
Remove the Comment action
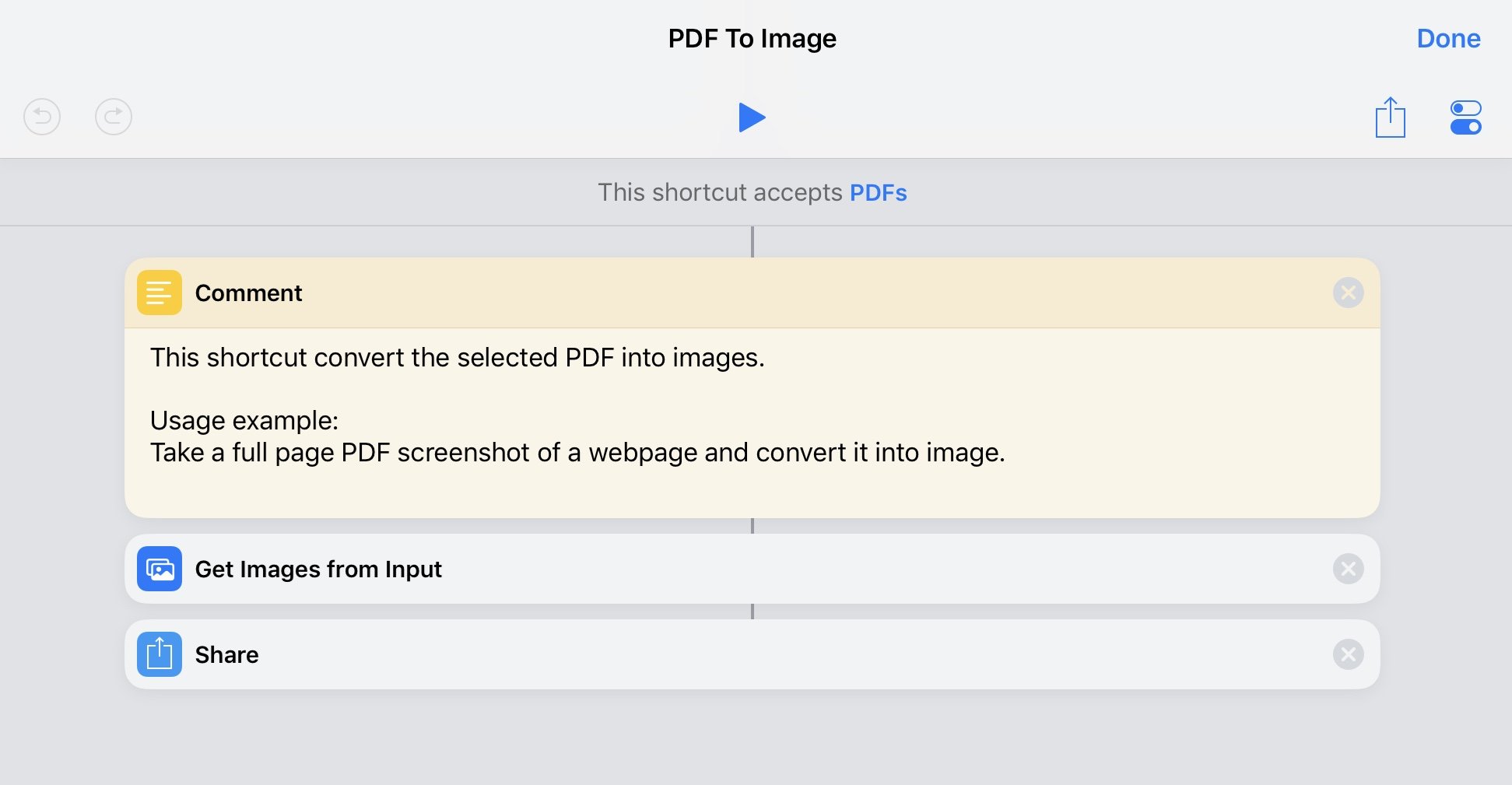pyautogui.click(x=1348, y=293)
